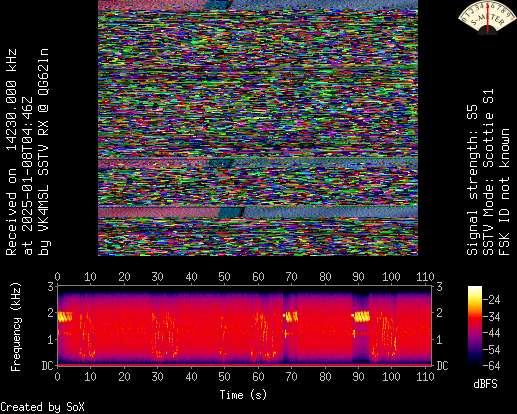
Task: Click the 'Created by SoX' credit
Action: point(42,407)
